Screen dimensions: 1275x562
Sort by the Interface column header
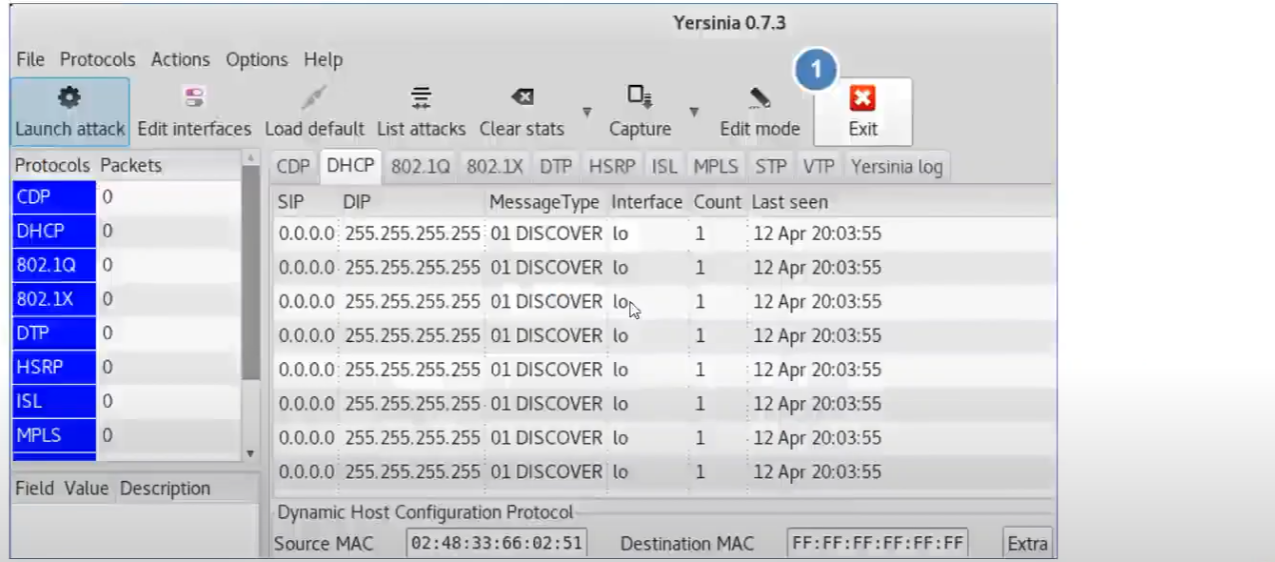[647, 202]
